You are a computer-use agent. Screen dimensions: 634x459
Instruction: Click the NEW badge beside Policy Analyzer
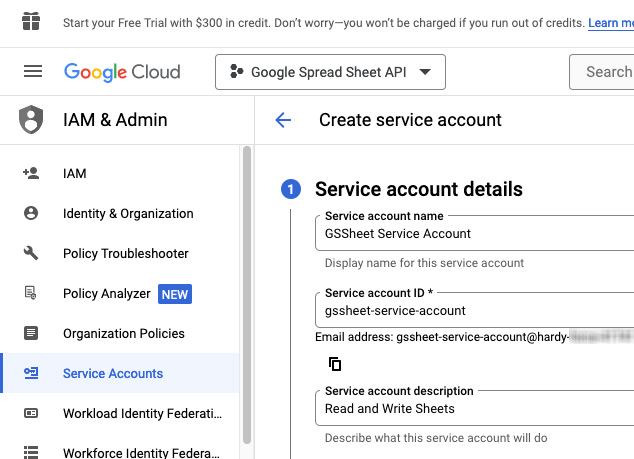(175, 294)
